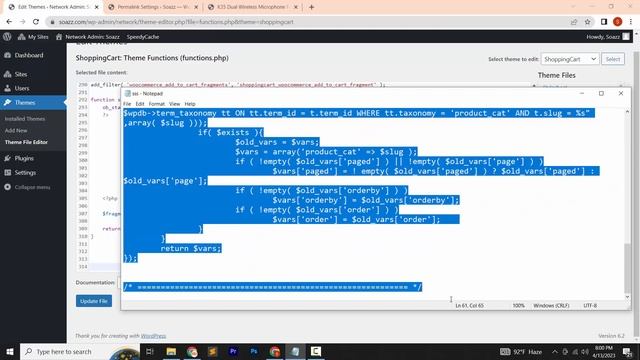Switch to Permalink Settings browser tab

153,7
